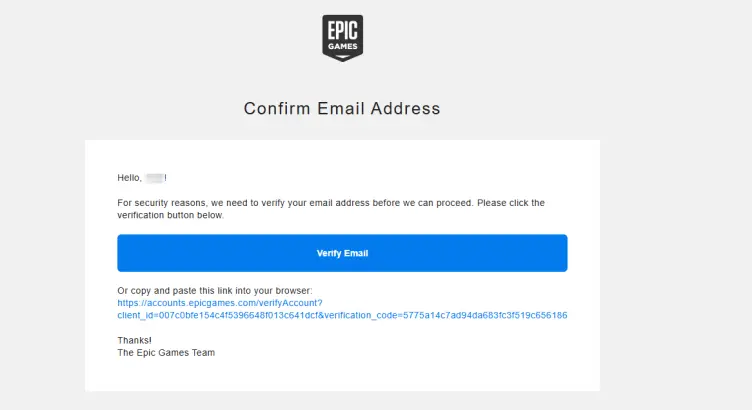Click the Hello greeting text

tap(129, 178)
